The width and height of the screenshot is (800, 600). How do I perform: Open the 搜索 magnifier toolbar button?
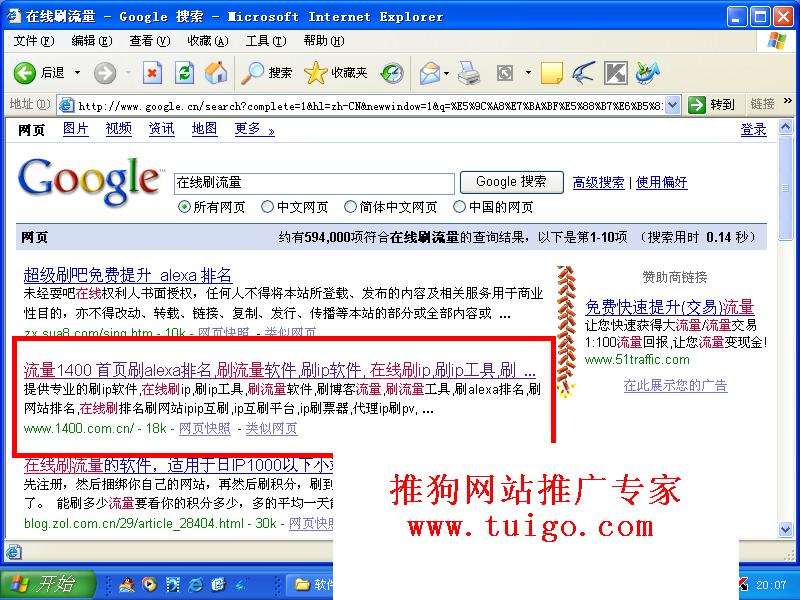(266, 73)
